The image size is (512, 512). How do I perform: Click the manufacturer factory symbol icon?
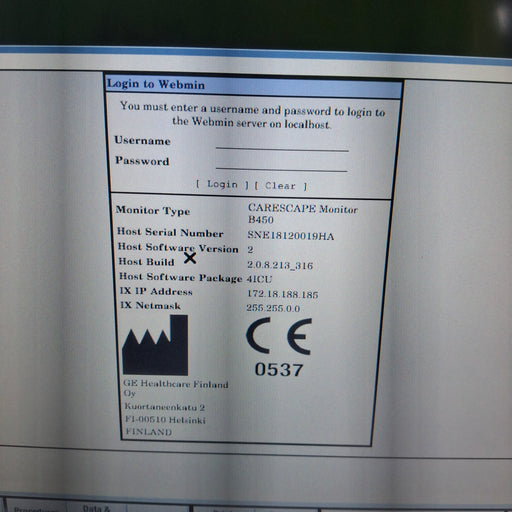(155, 345)
